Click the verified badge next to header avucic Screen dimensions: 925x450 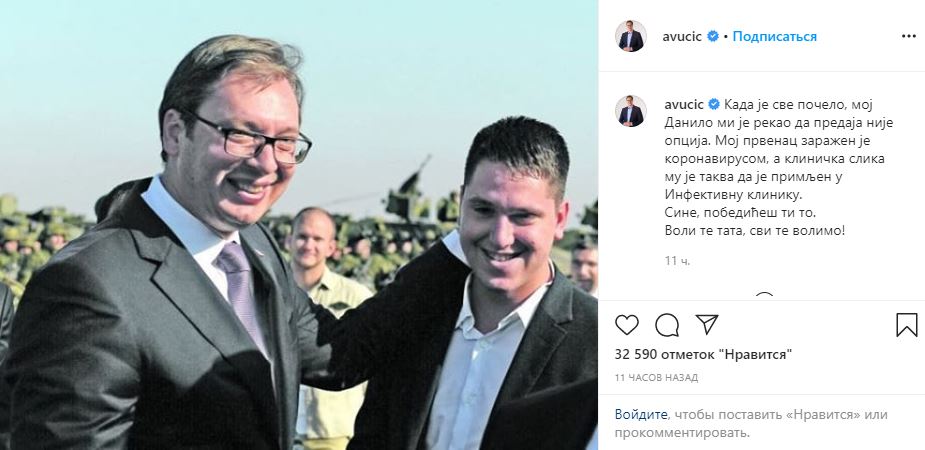(713, 37)
